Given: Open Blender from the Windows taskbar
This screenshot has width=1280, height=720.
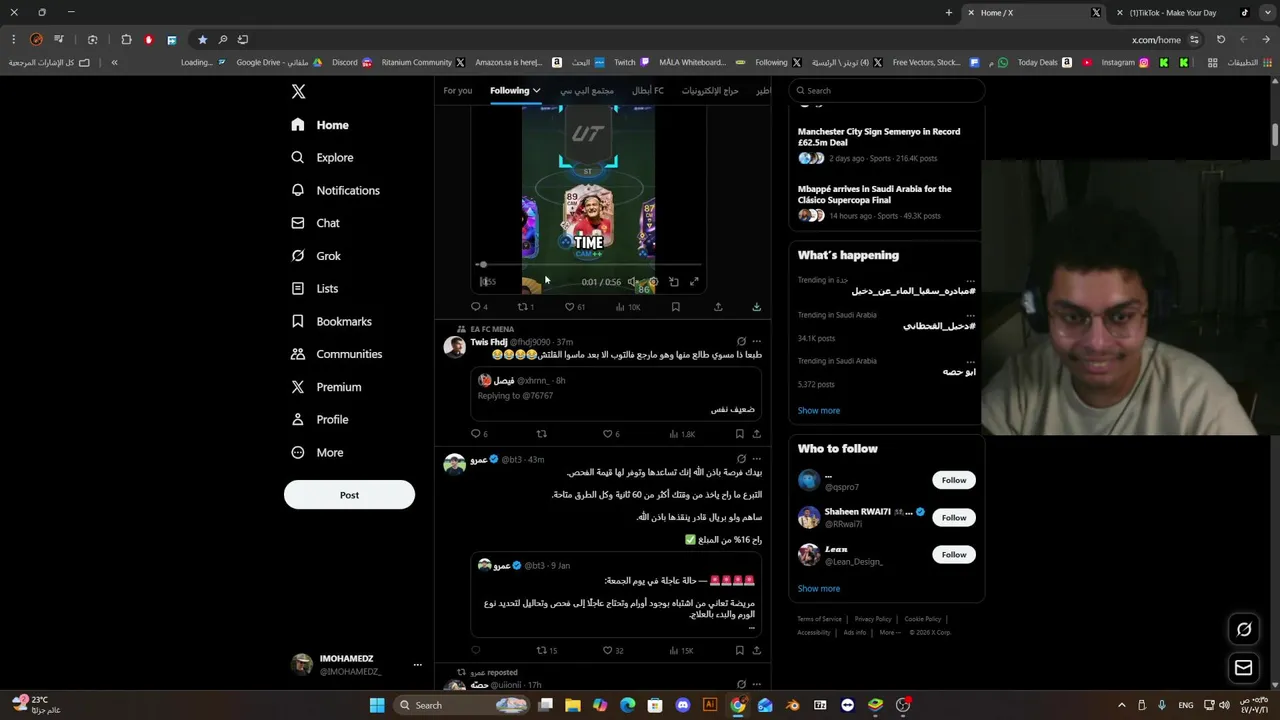Looking at the screenshot, I should 793,705.
